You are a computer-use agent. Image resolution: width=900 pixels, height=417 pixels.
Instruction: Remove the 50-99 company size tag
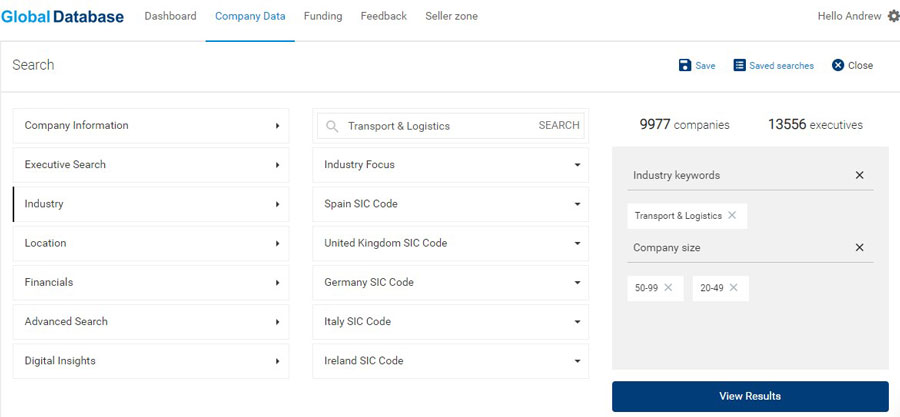(668, 287)
